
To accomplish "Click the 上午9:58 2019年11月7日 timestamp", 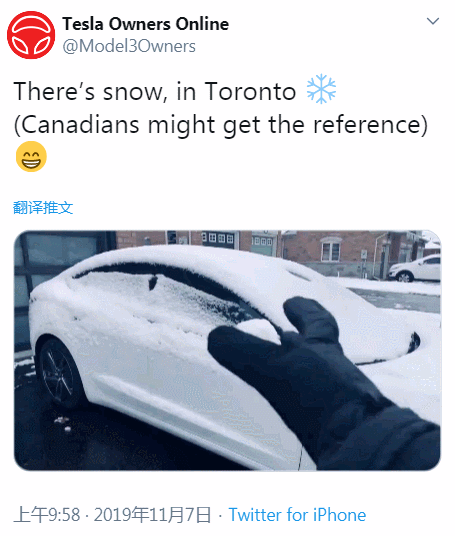I will [112, 515].
